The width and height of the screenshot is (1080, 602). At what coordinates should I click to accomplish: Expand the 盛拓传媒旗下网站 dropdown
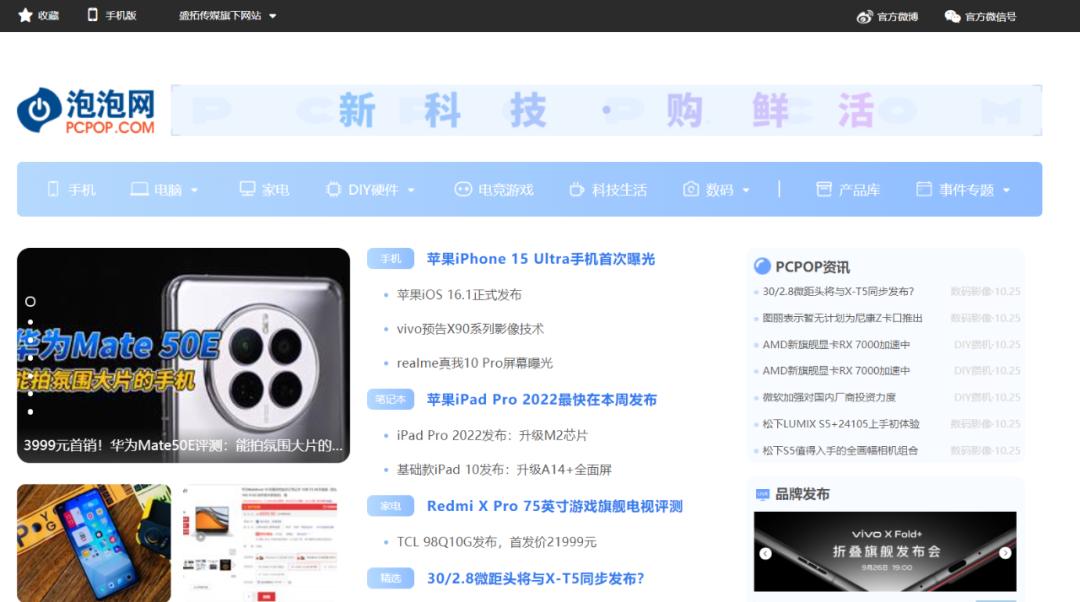272,16
